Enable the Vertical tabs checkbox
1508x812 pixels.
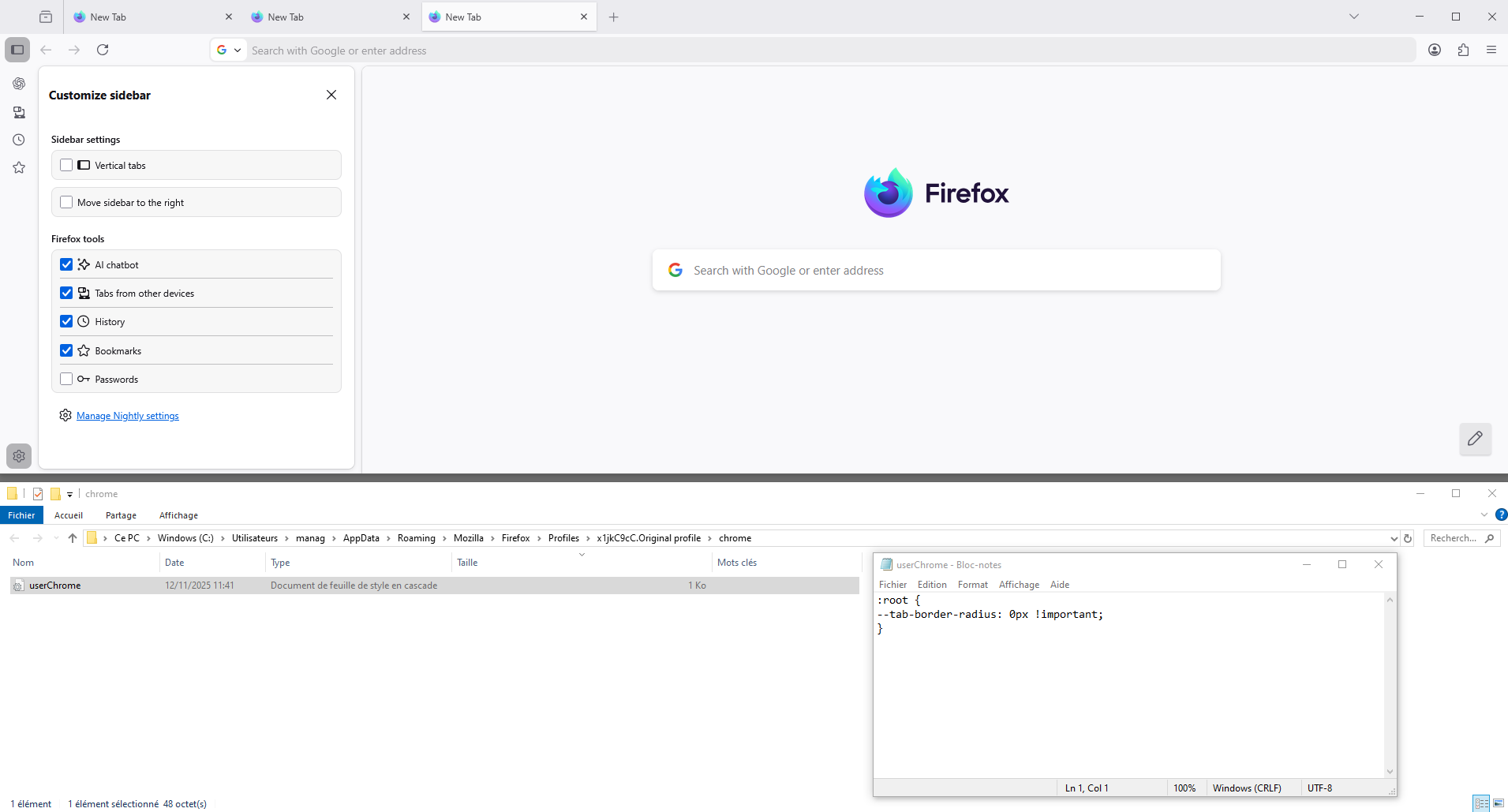[66, 165]
